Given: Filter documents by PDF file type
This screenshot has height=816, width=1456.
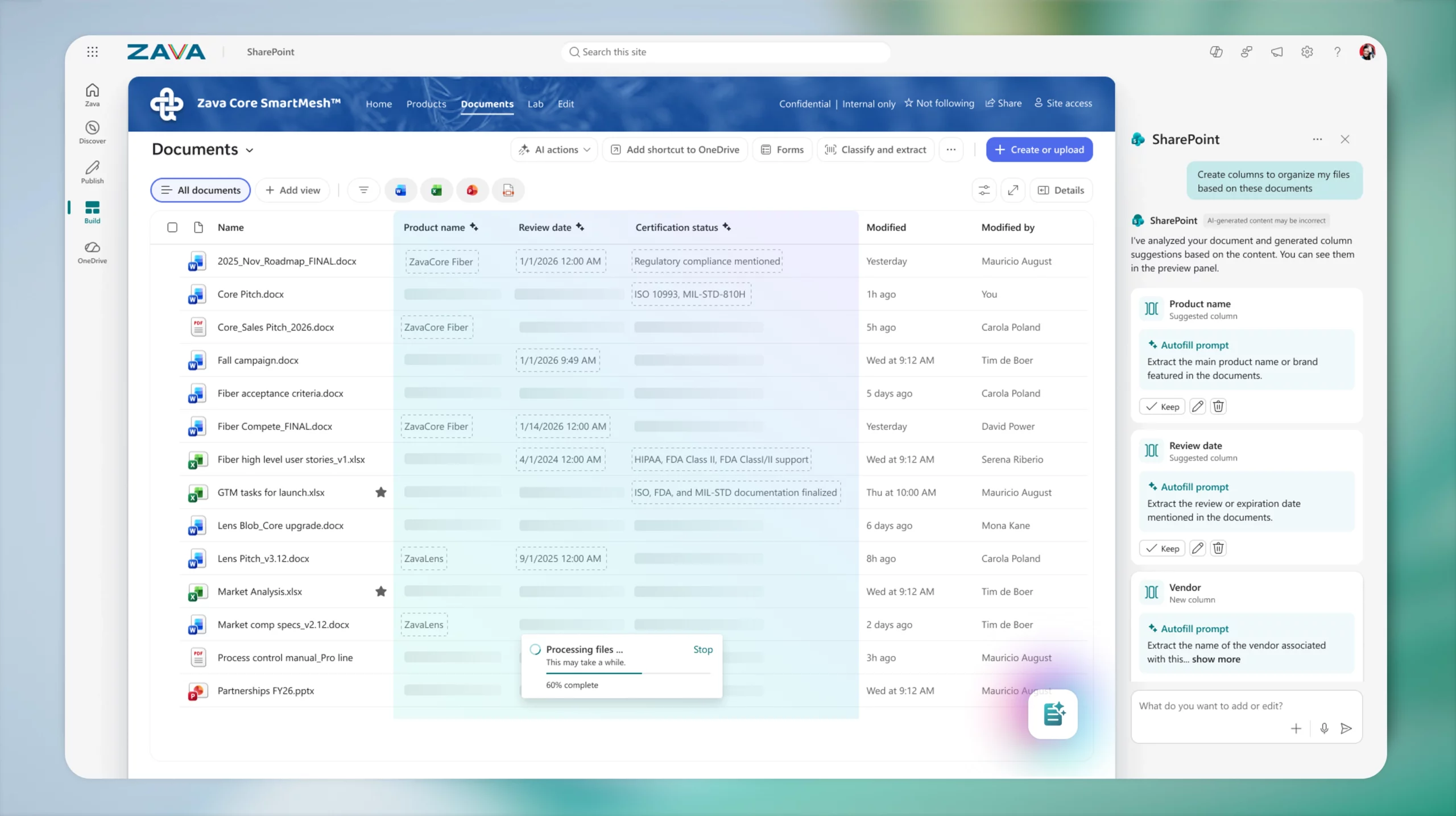Looking at the screenshot, I should tap(507, 190).
